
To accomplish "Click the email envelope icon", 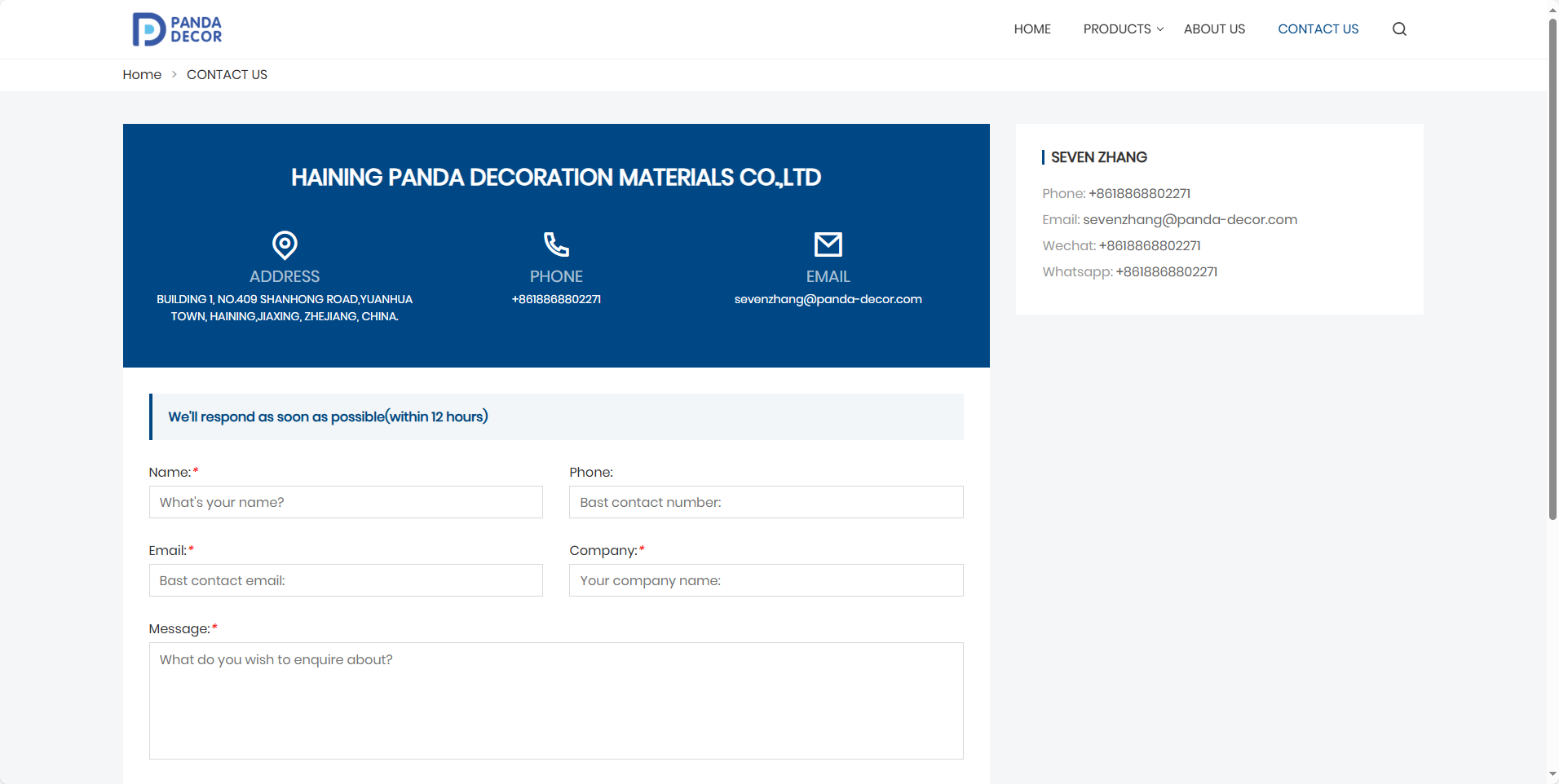I will (x=828, y=244).
